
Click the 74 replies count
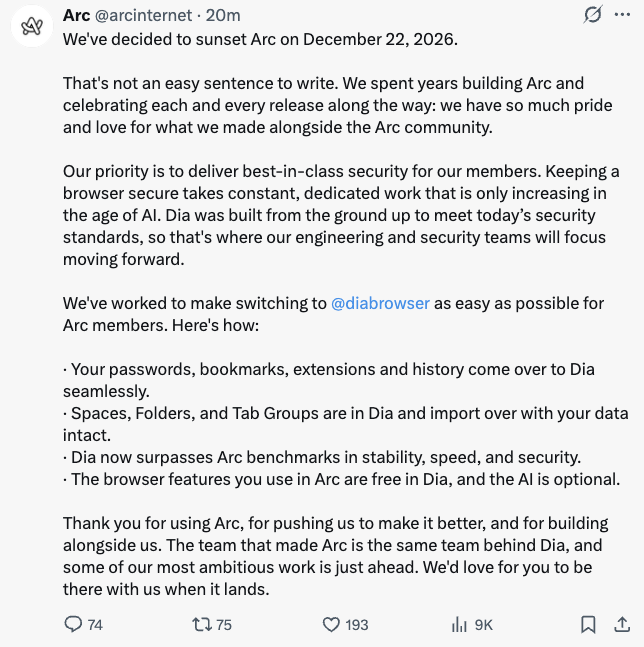(95, 625)
